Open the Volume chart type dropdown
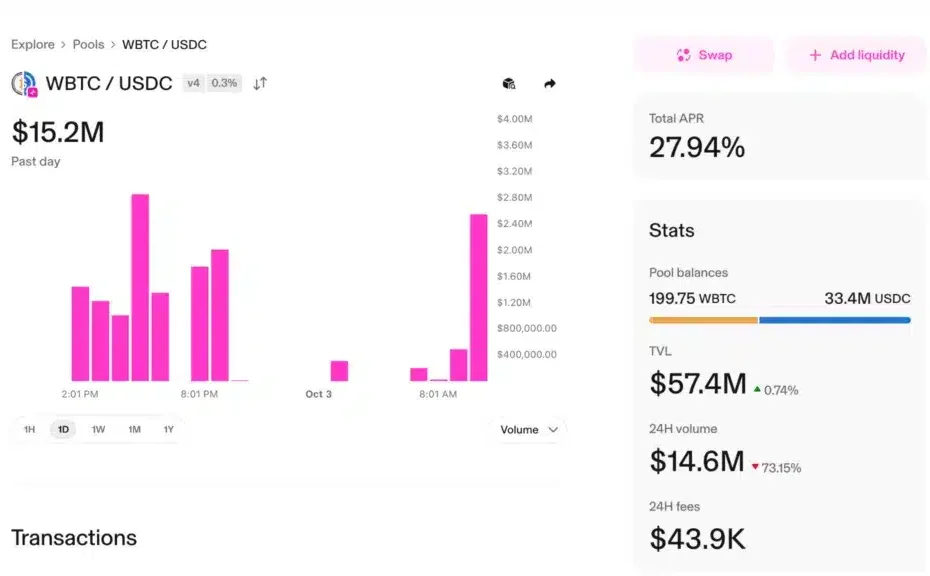Viewport: 930px width, 576px height. click(530, 430)
